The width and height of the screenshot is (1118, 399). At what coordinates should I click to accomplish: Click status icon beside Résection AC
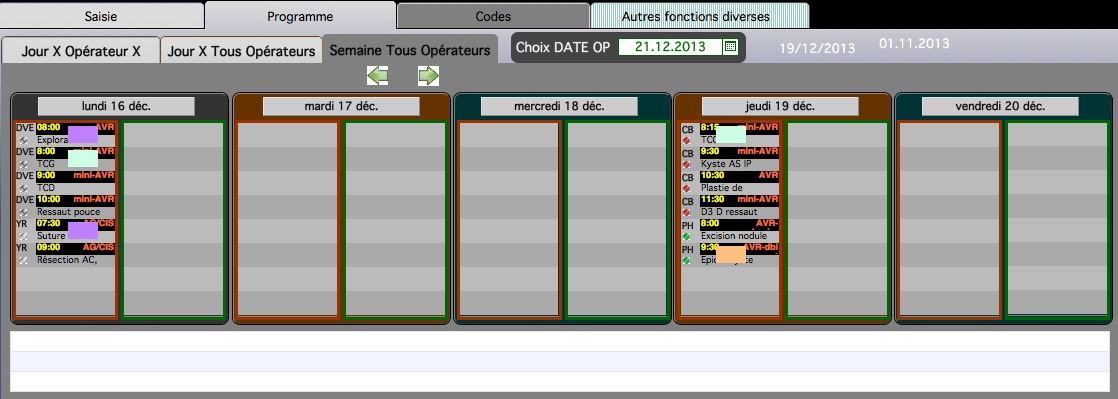(x=23, y=260)
